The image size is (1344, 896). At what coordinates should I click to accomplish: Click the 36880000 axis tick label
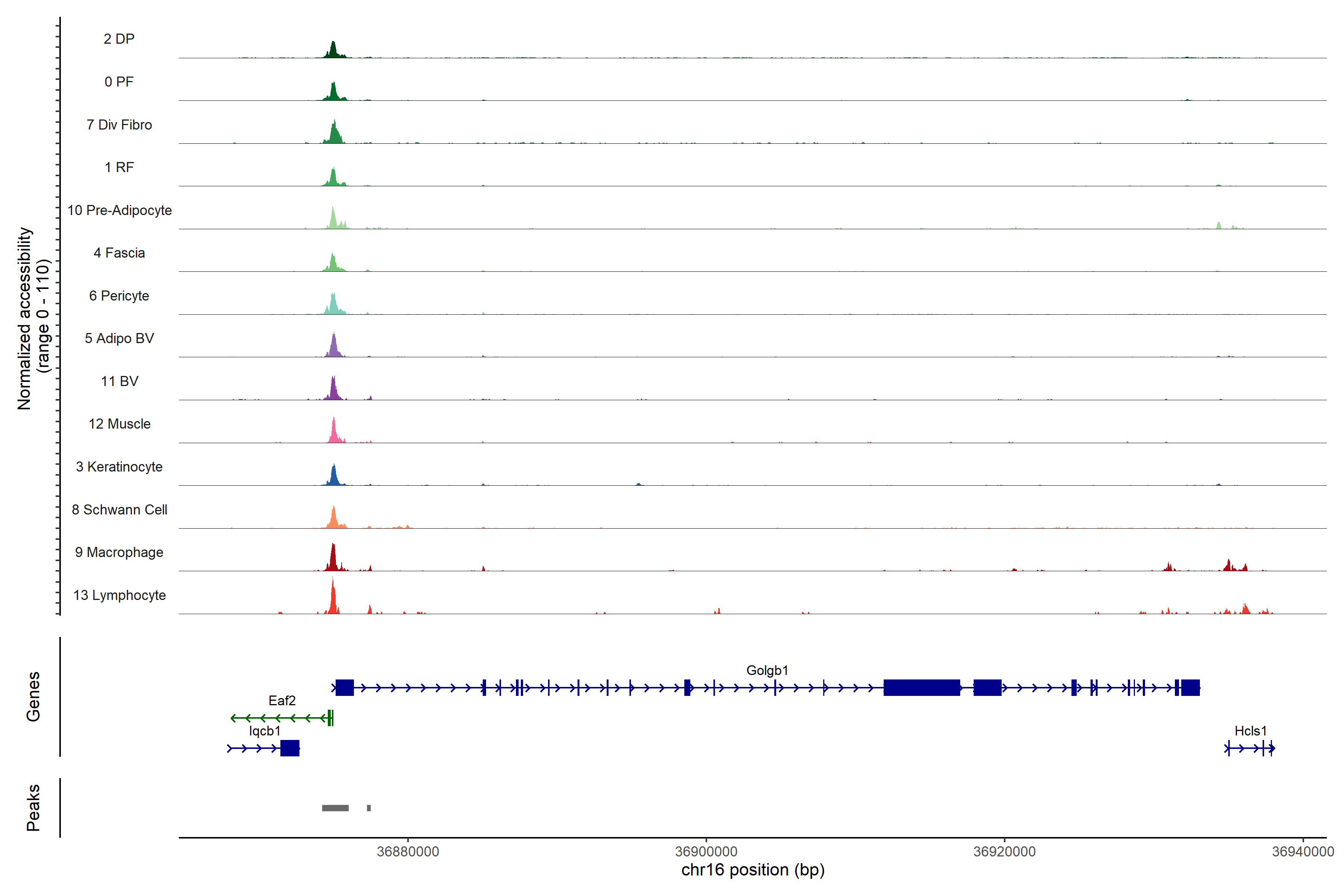click(408, 852)
